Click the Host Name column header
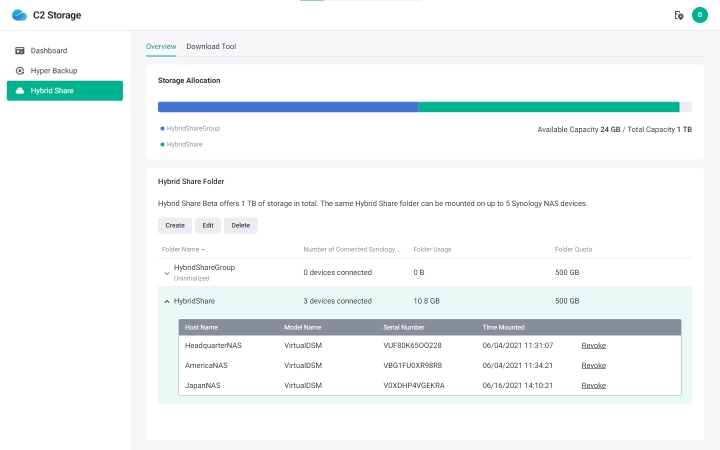 point(201,327)
